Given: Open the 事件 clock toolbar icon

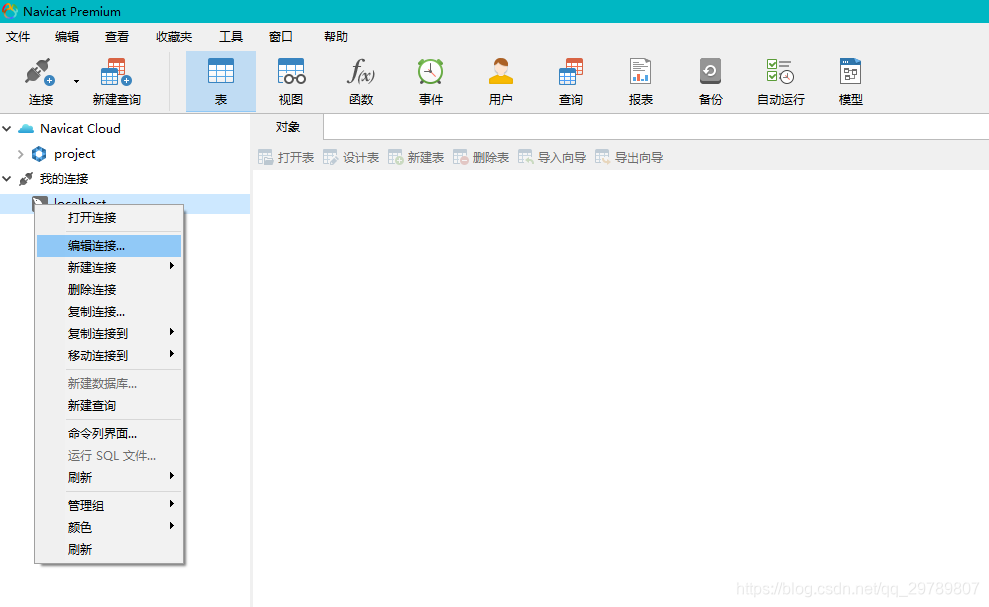Looking at the screenshot, I should (431, 71).
